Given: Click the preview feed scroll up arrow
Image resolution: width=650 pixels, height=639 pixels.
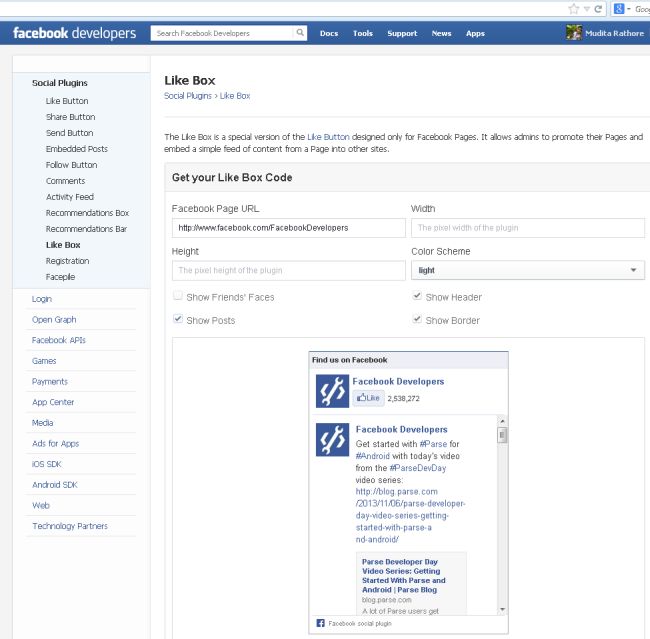Looking at the screenshot, I should [502, 421].
